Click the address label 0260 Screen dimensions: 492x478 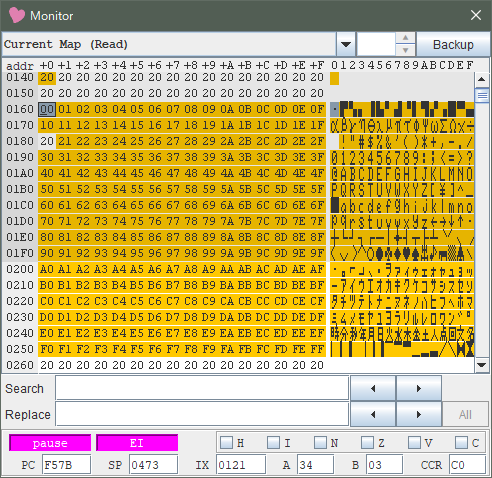point(20,365)
